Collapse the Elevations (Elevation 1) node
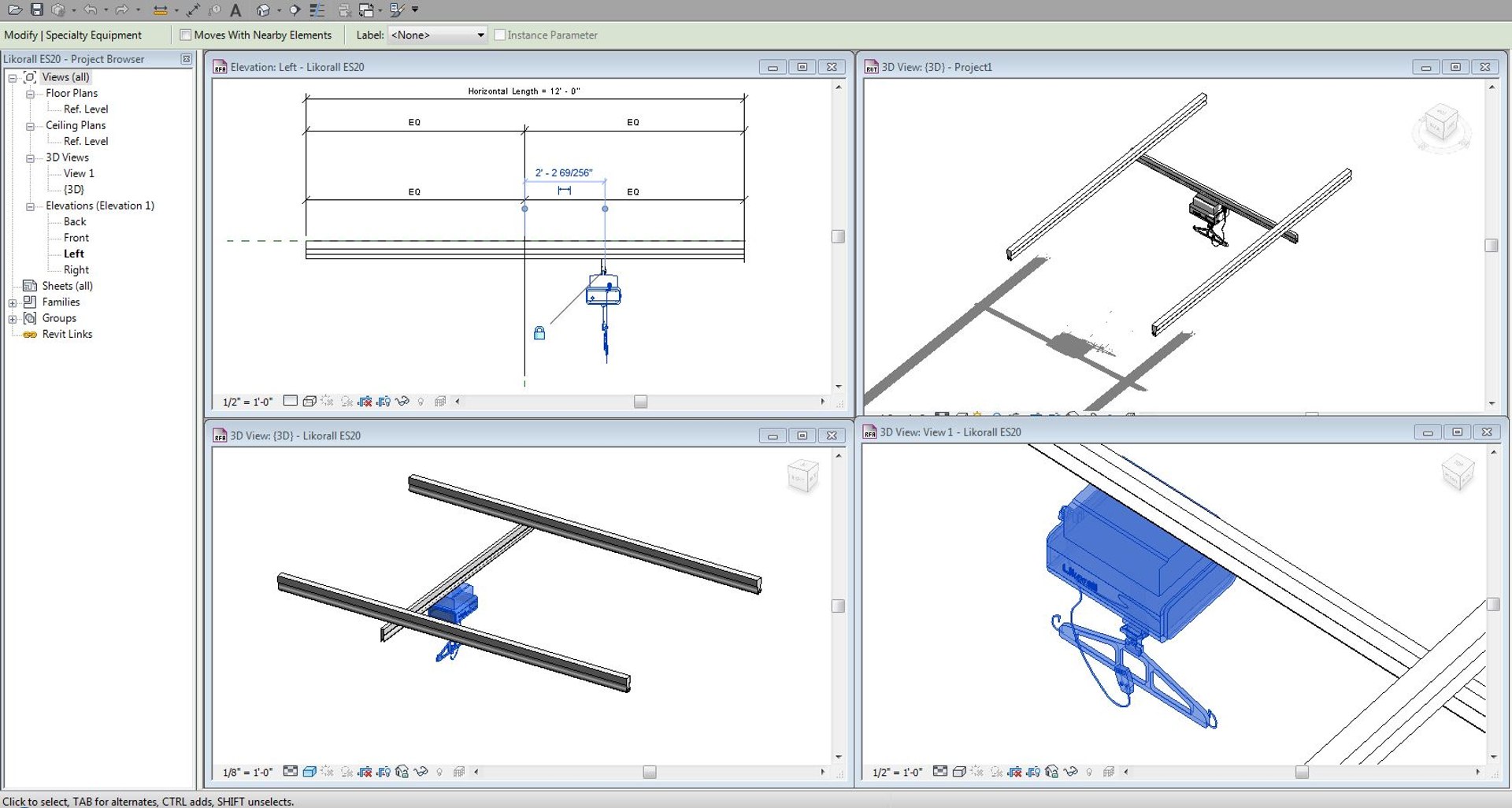The image size is (1512, 808). tap(30, 206)
